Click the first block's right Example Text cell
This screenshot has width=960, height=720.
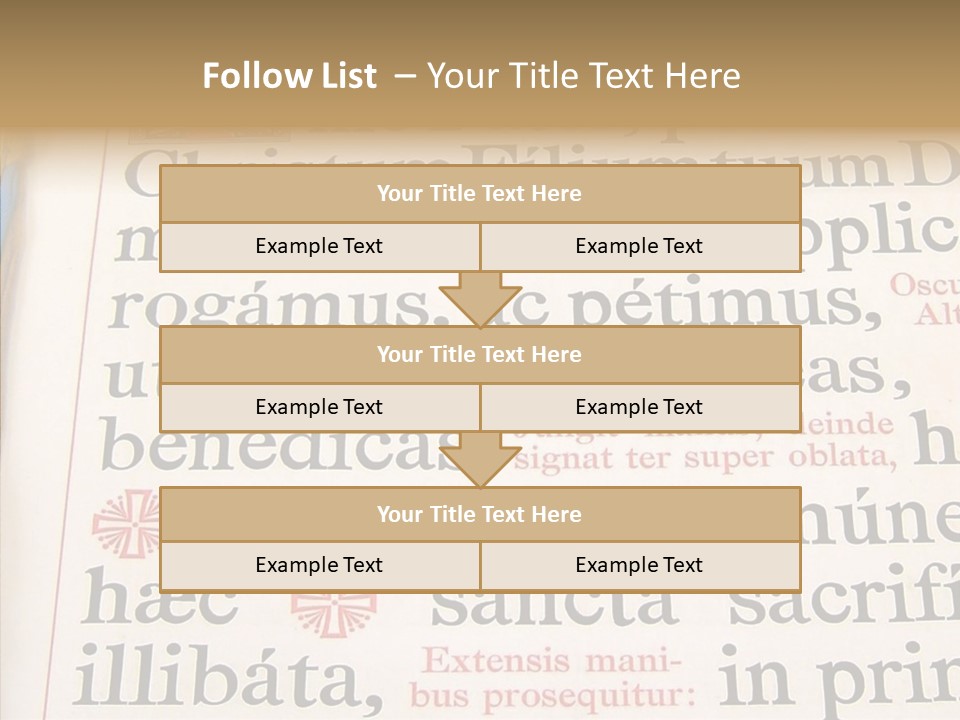(x=640, y=246)
